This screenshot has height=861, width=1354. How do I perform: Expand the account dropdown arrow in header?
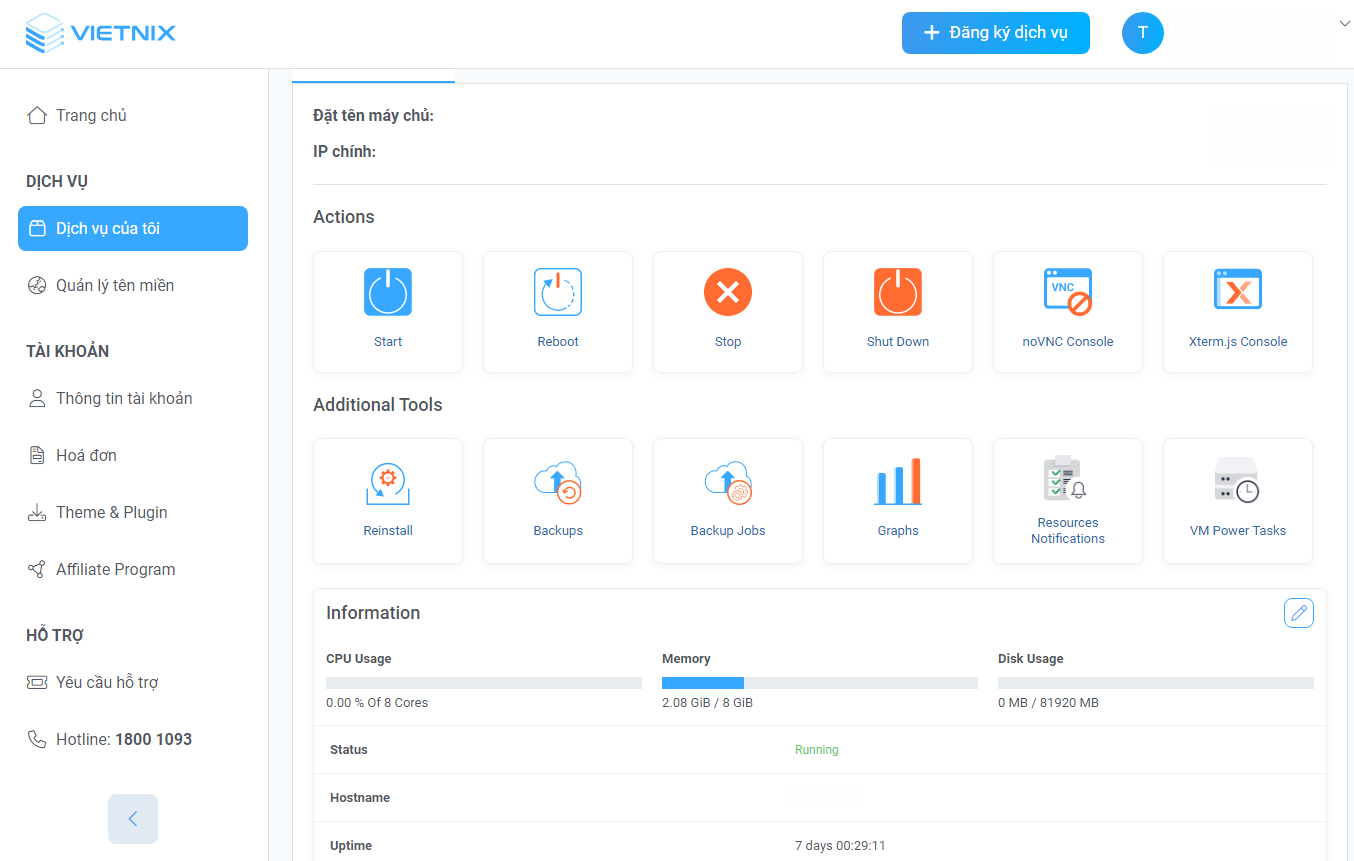pyautogui.click(x=1343, y=23)
